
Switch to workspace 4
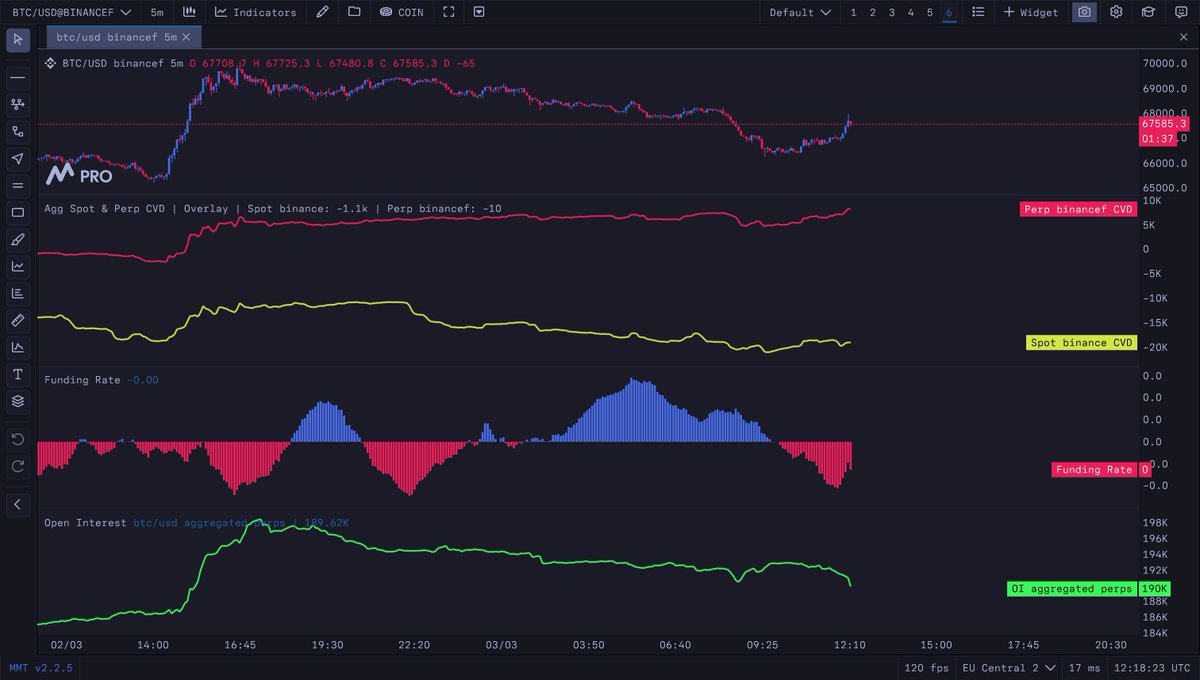click(911, 12)
